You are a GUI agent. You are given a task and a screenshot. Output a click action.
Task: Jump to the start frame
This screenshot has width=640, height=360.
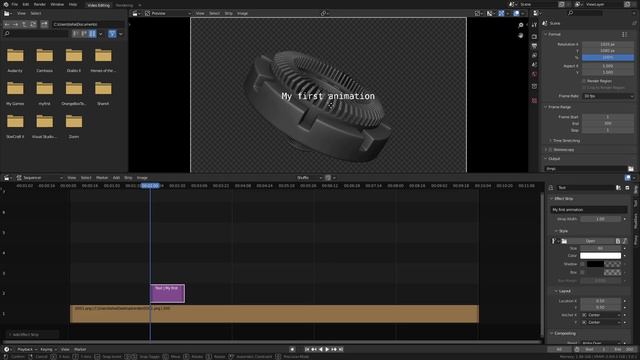click(x=307, y=349)
